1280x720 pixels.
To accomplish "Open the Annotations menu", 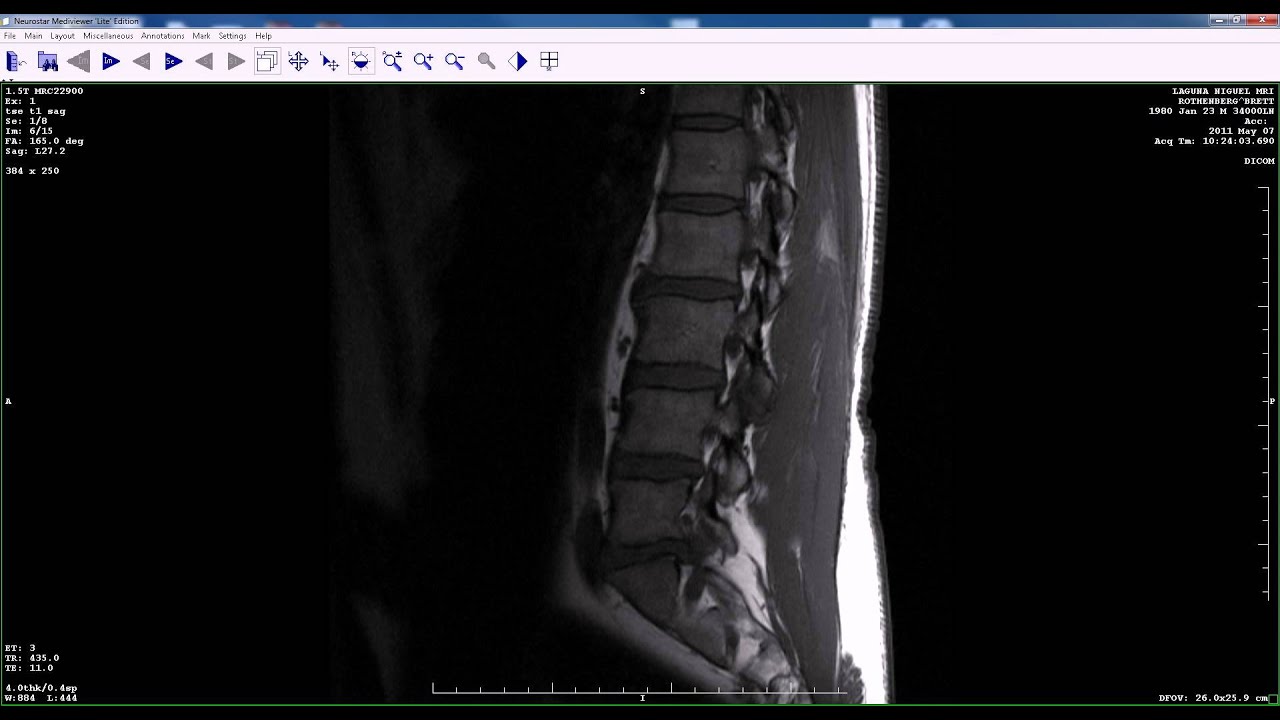I will (x=162, y=36).
